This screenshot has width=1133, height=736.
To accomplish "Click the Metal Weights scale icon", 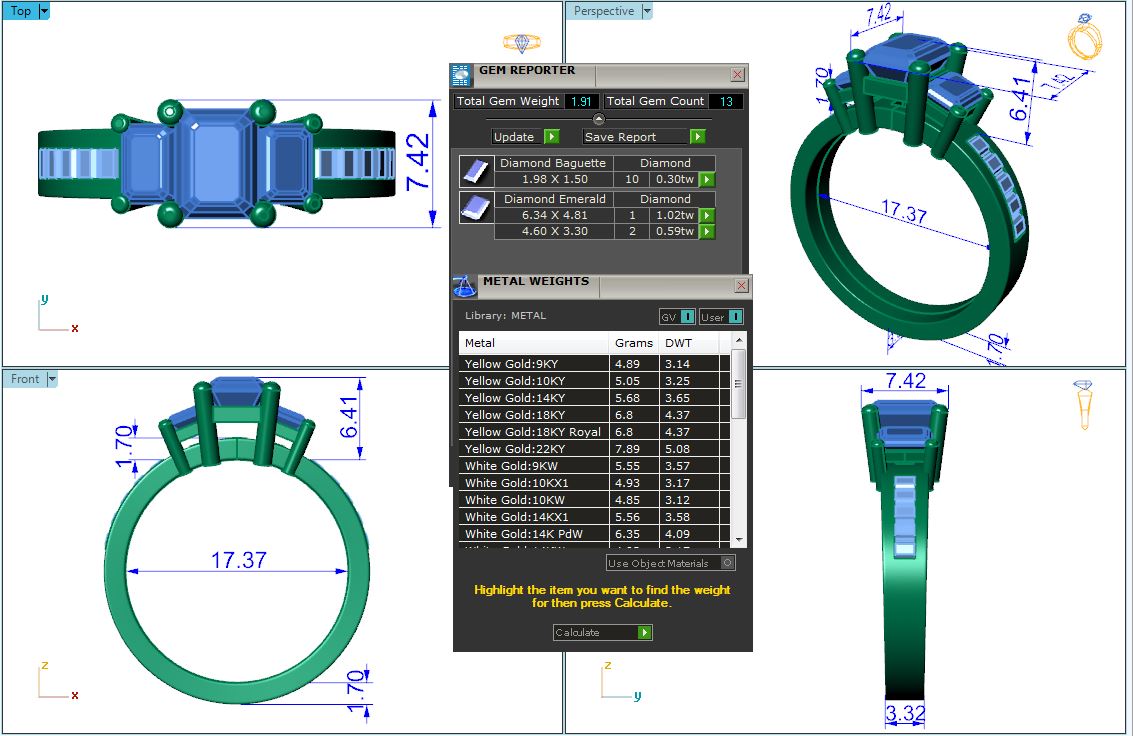I will (464, 286).
